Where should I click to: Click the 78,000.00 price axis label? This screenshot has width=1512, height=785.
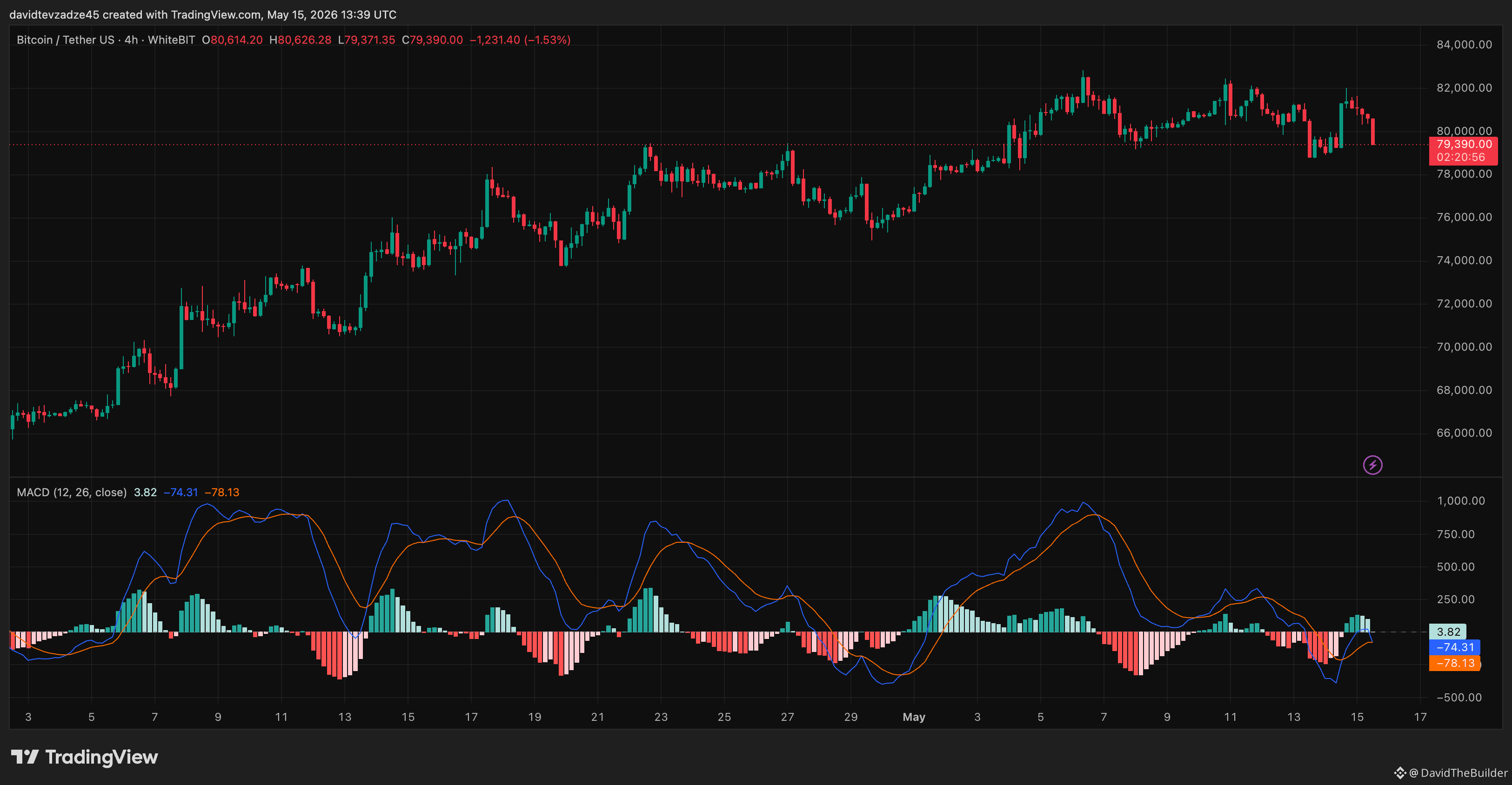coord(1464,174)
